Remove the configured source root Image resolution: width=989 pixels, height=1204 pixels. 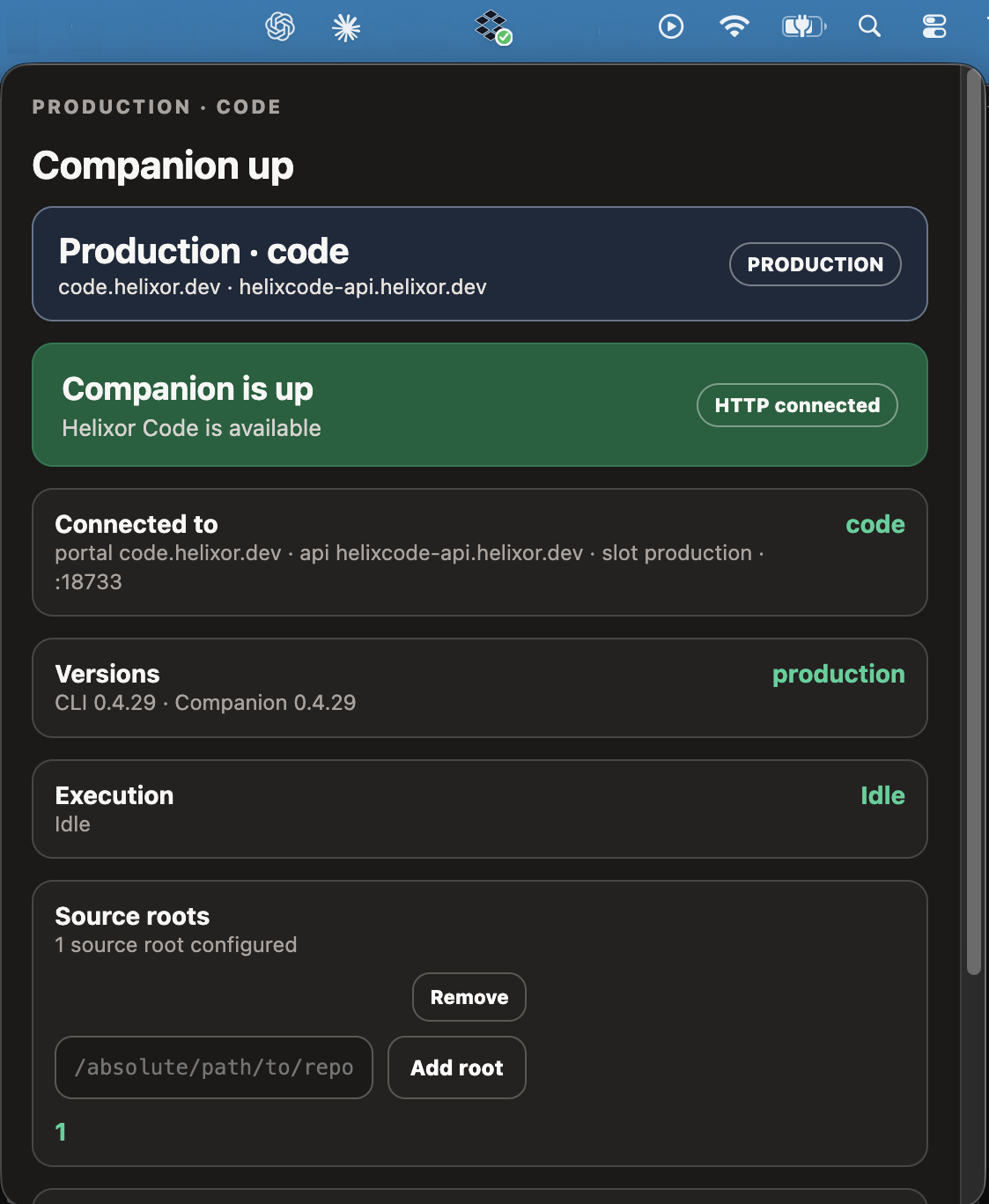(469, 997)
